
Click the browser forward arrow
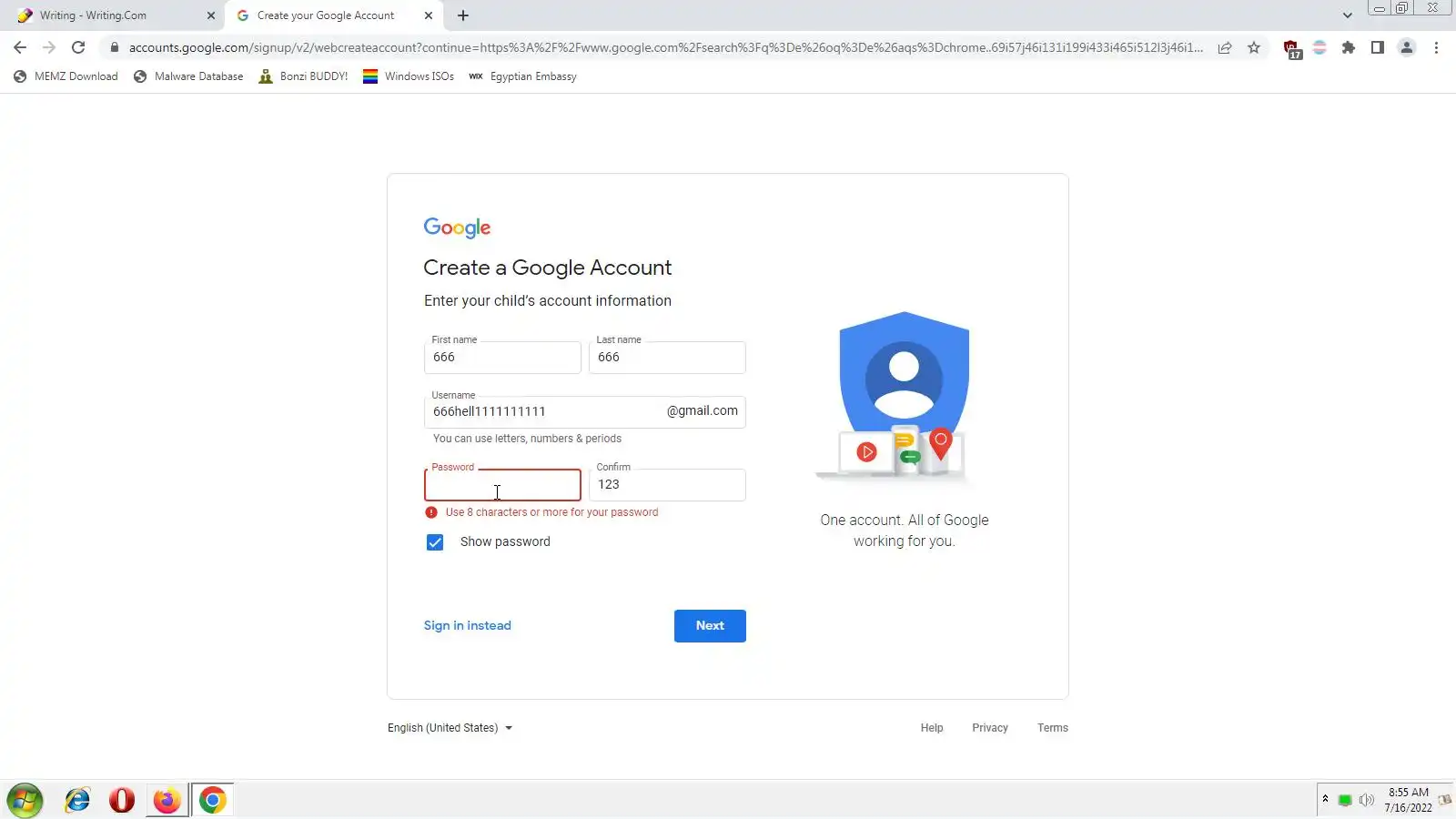[x=49, y=47]
